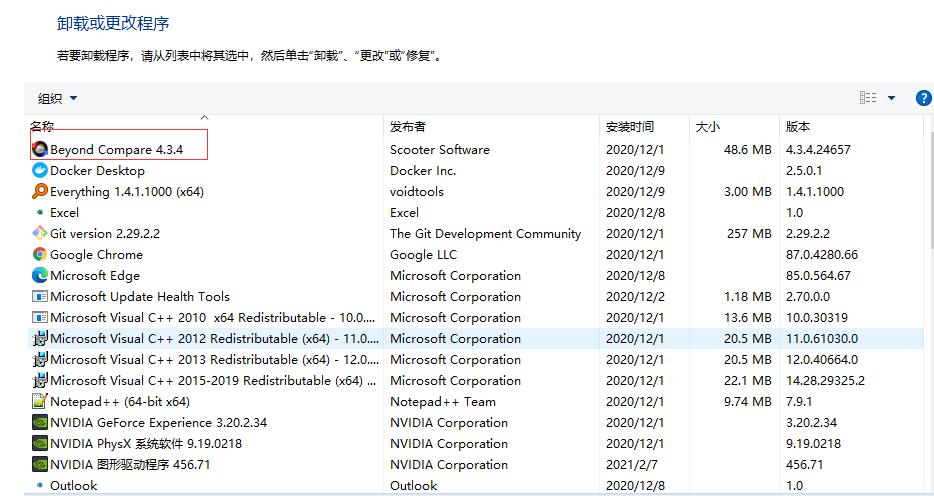Sort the list by 大小 column

708,126
